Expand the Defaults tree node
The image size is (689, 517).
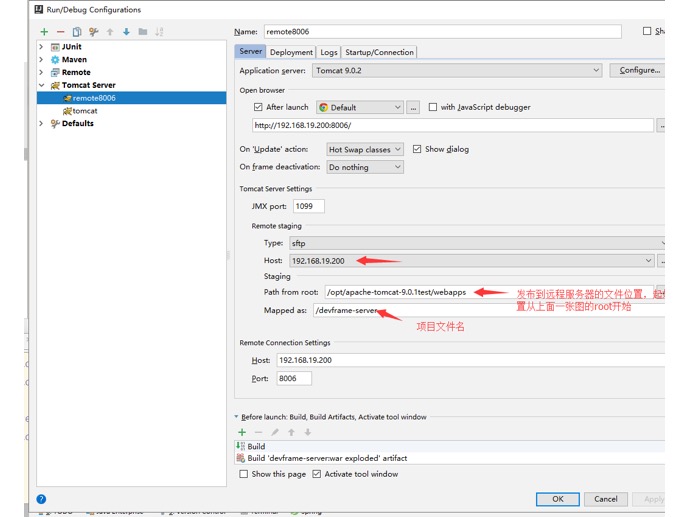41,123
